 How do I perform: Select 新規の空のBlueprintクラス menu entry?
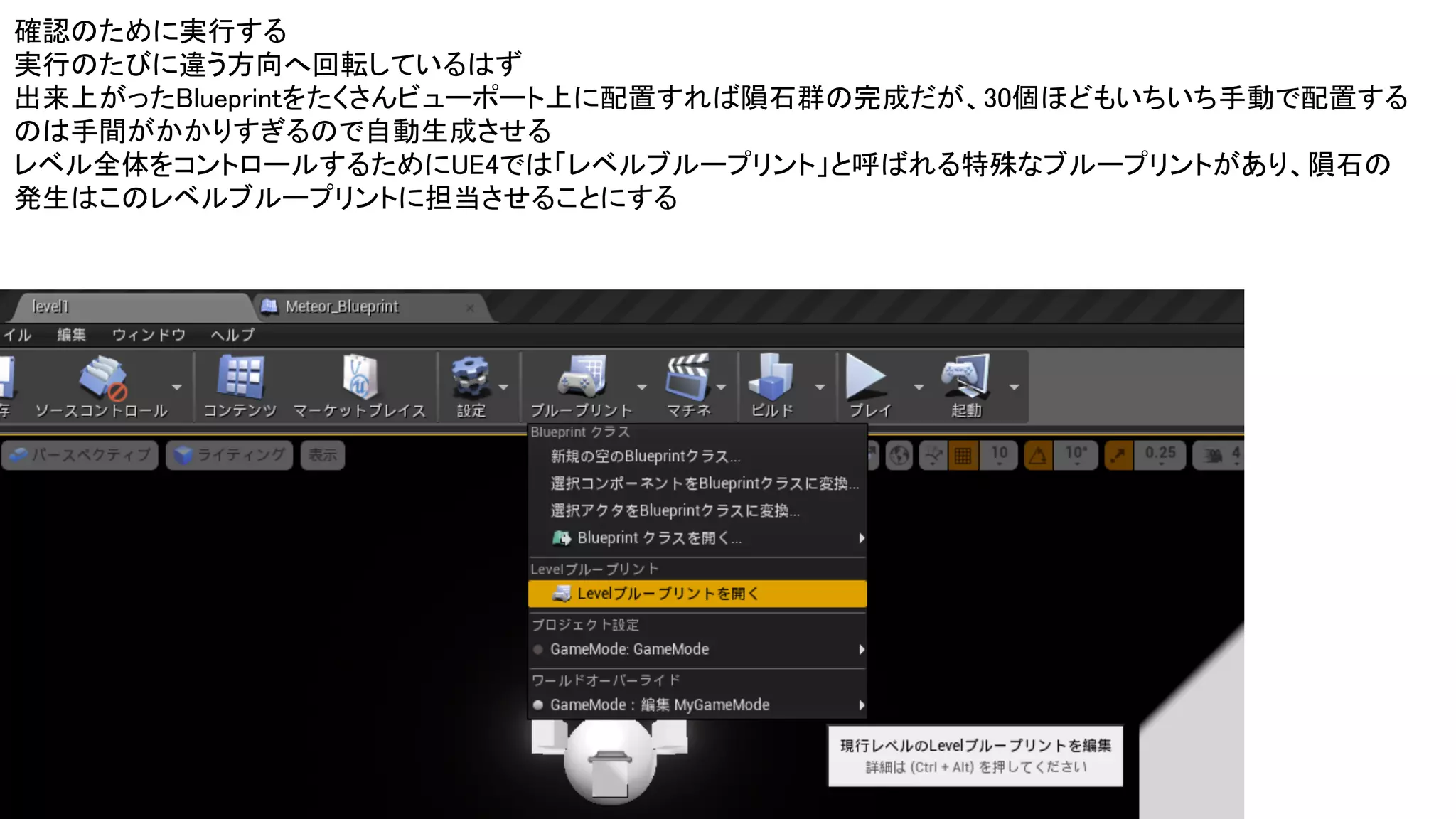point(697,456)
